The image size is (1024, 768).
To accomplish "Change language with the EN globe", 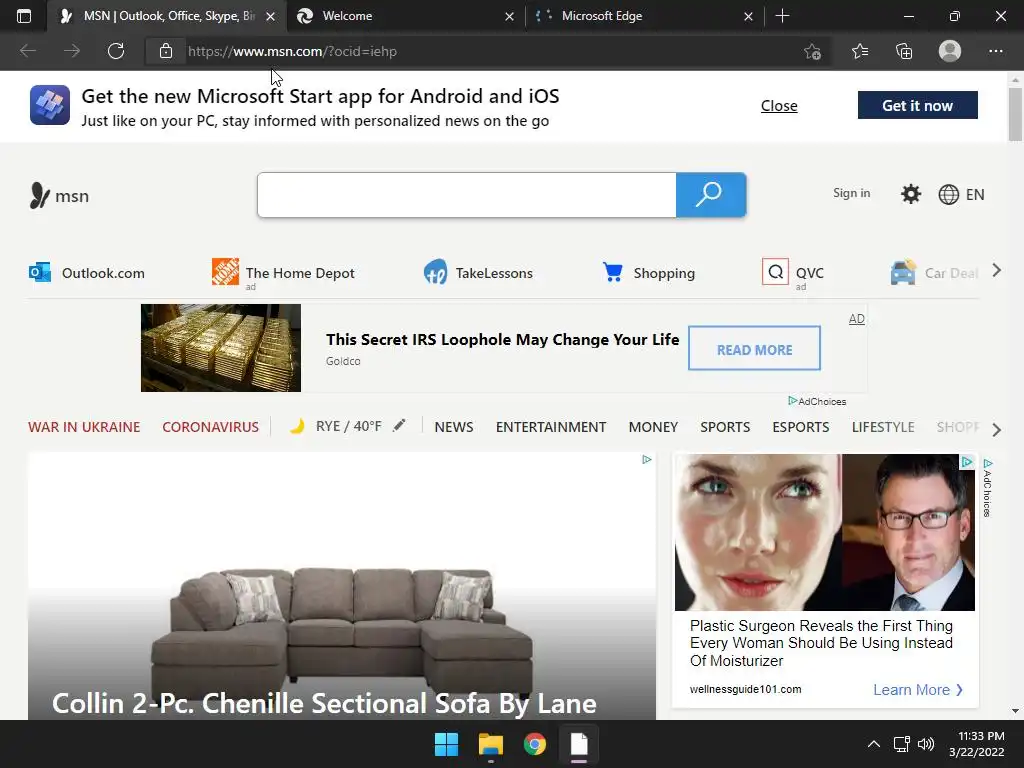I will click(961, 194).
